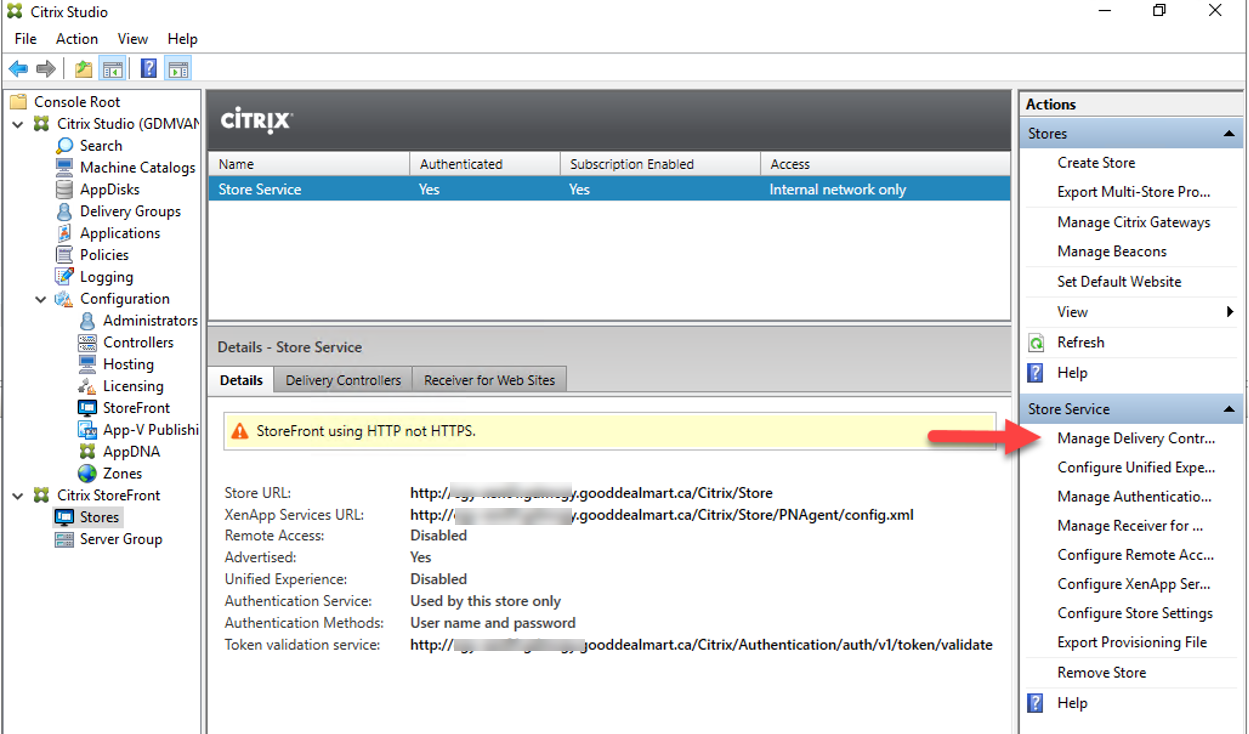This screenshot has height=734, width=1249.
Task: Open the Receiver for Web Sites tab
Action: [x=489, y=380]
